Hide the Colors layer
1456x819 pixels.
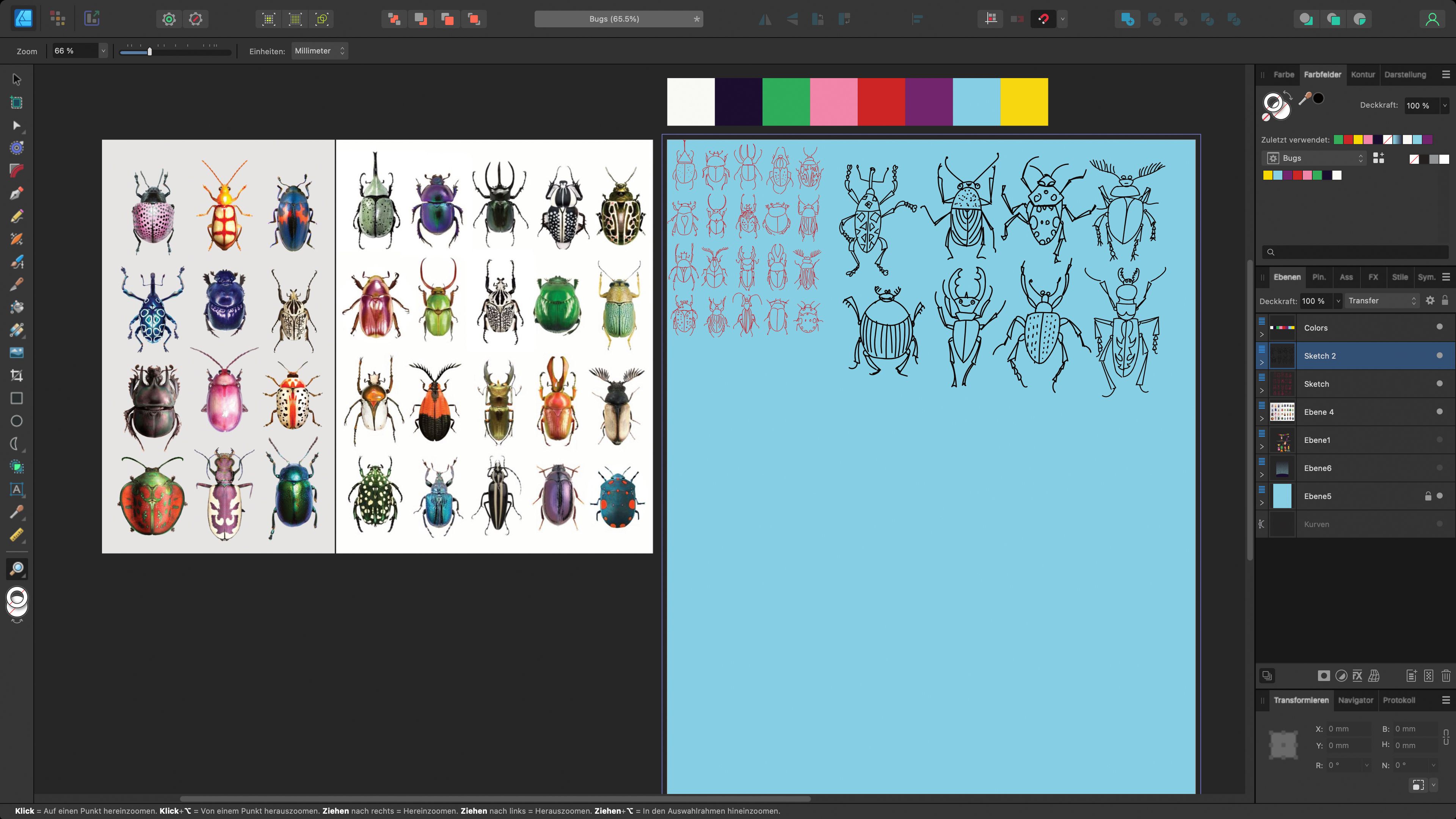coord(1439,327)
